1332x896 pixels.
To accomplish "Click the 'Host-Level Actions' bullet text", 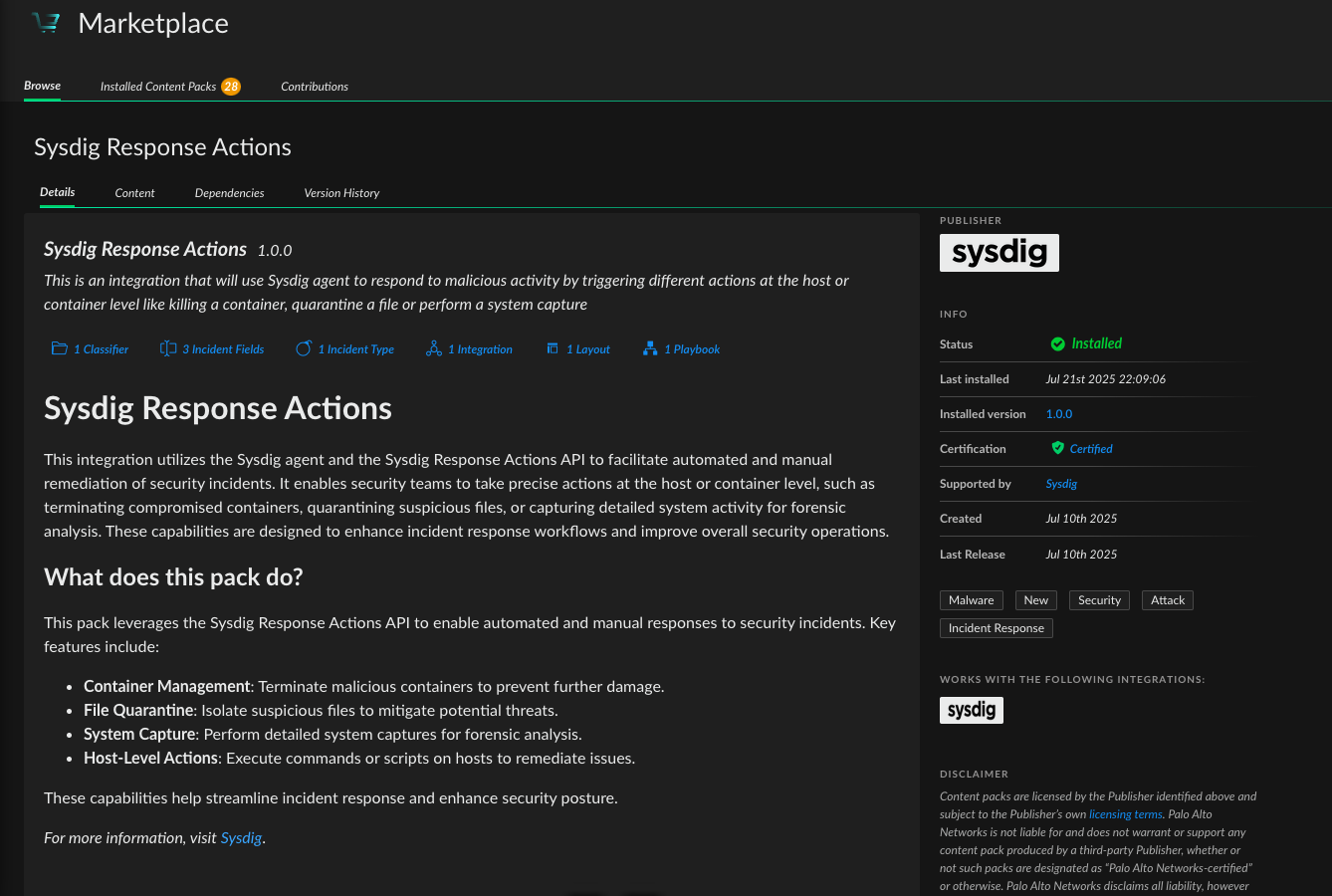I will (x=151, y=759).
